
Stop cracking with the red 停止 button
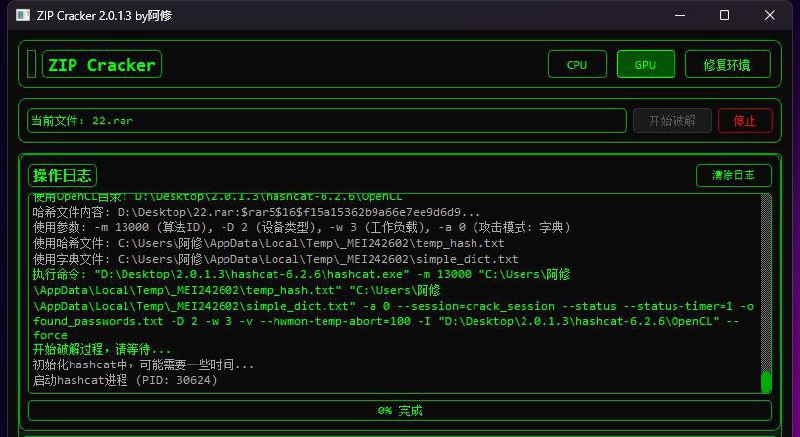tap(745, 120)
